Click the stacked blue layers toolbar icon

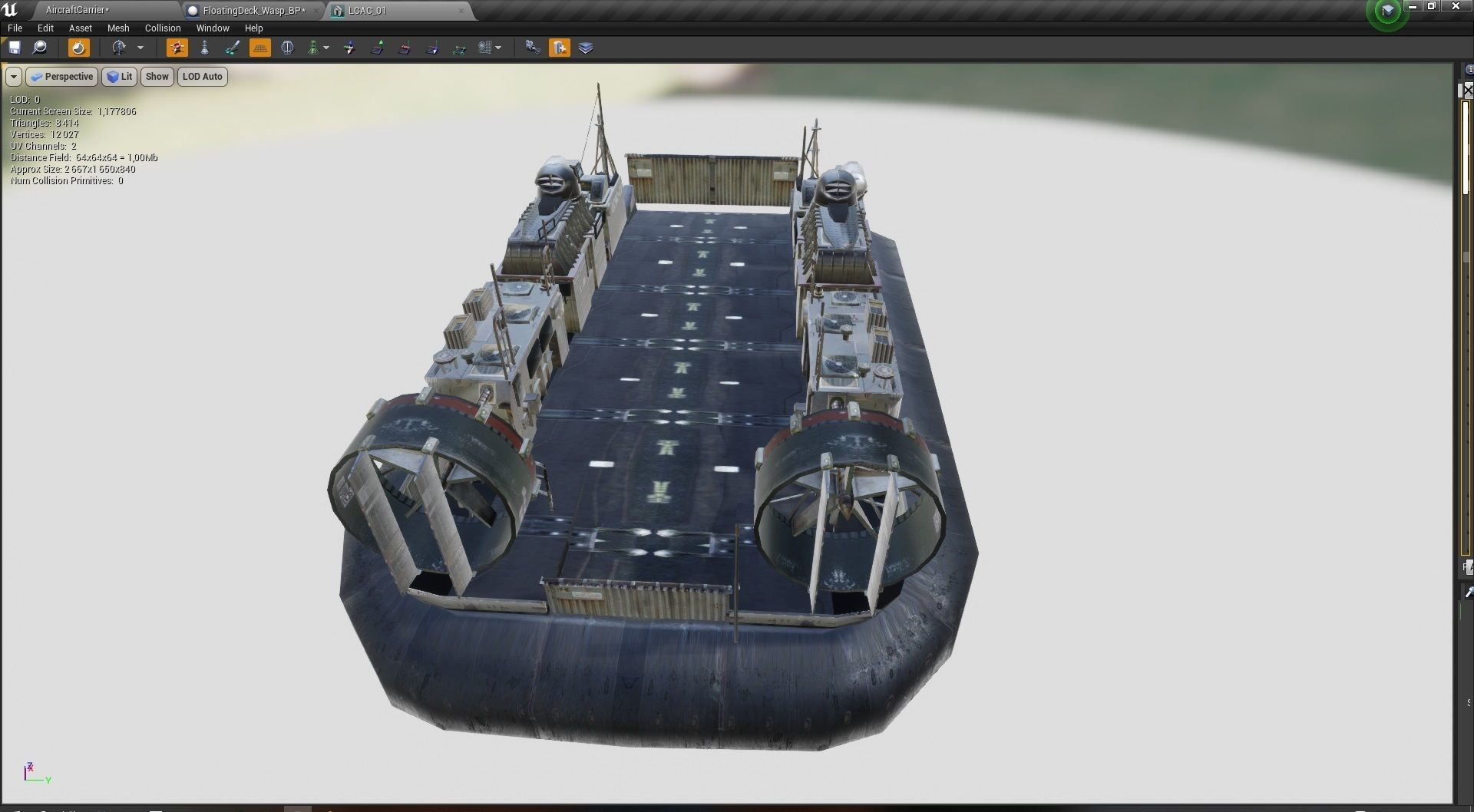pyautogui.click(x=586, y=48)
